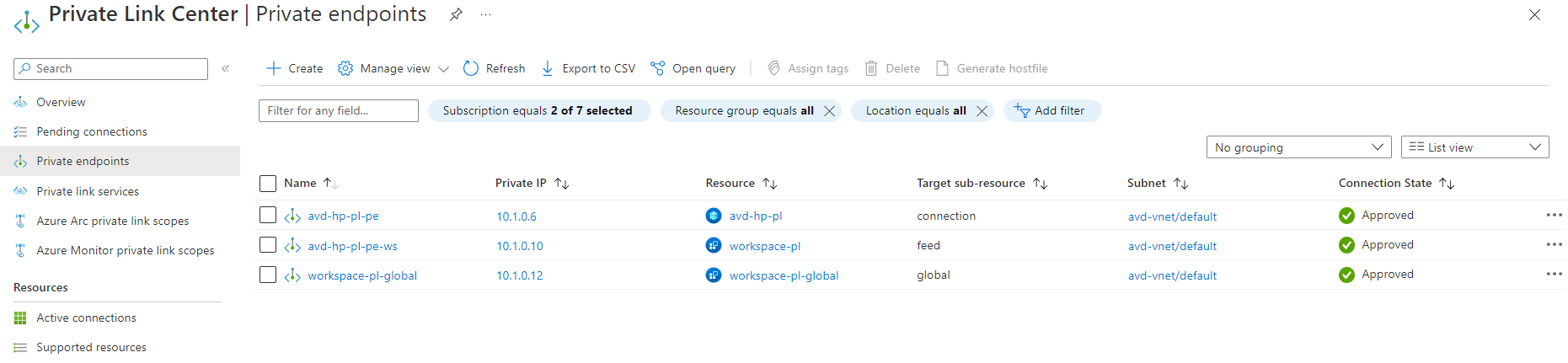The width and height of the screenshot is (1568, 363).
Task: Export the list to CSV
Action: (x=588, y=68)
